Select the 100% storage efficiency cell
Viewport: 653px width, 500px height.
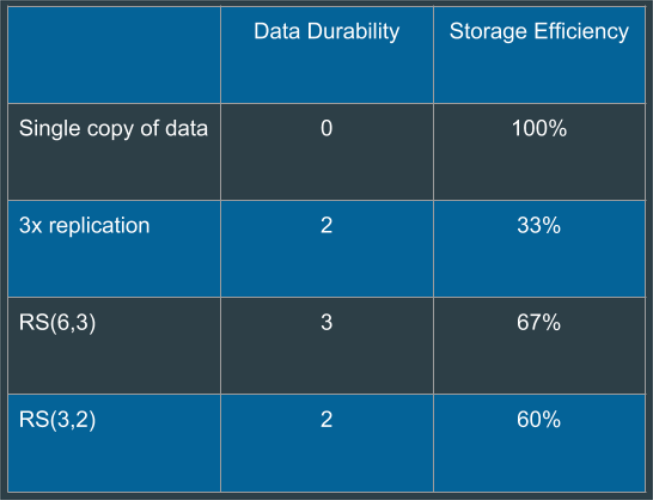pyautogui.click(x=539, y=129)
